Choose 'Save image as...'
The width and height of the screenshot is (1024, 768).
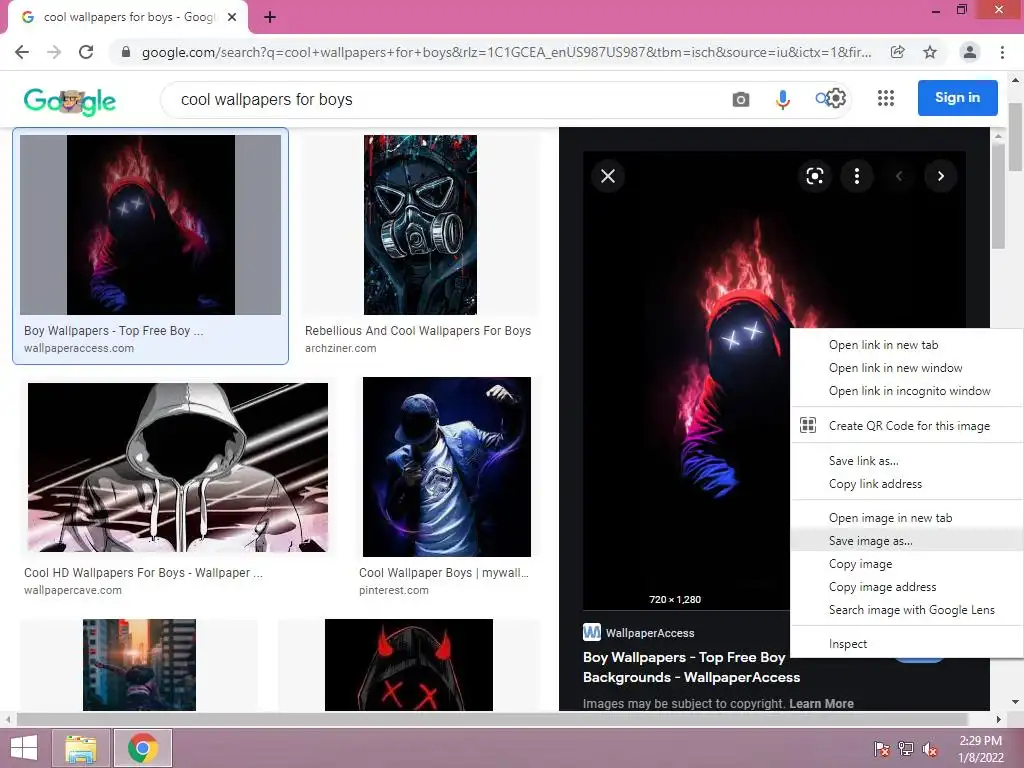tap(906, 541)
